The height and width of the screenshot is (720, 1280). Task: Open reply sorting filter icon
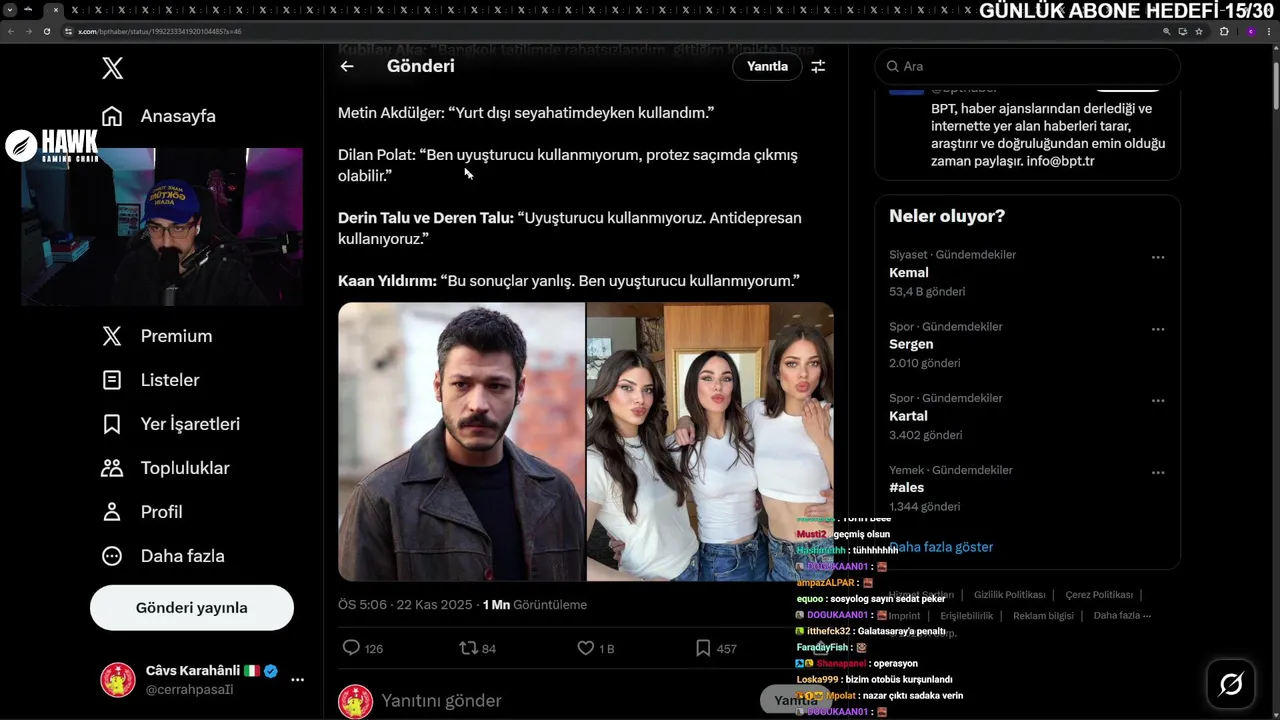[x=818, y=66]
